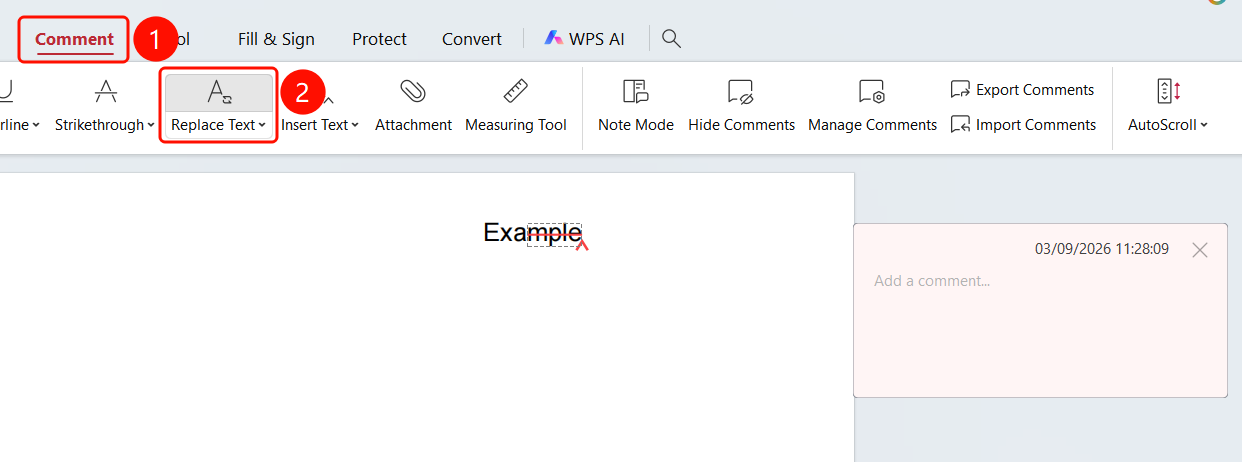Click the Attachment paperclip icon
Image resolution: width=1242 pixels, height=462 pixels.
coord(413,91)
